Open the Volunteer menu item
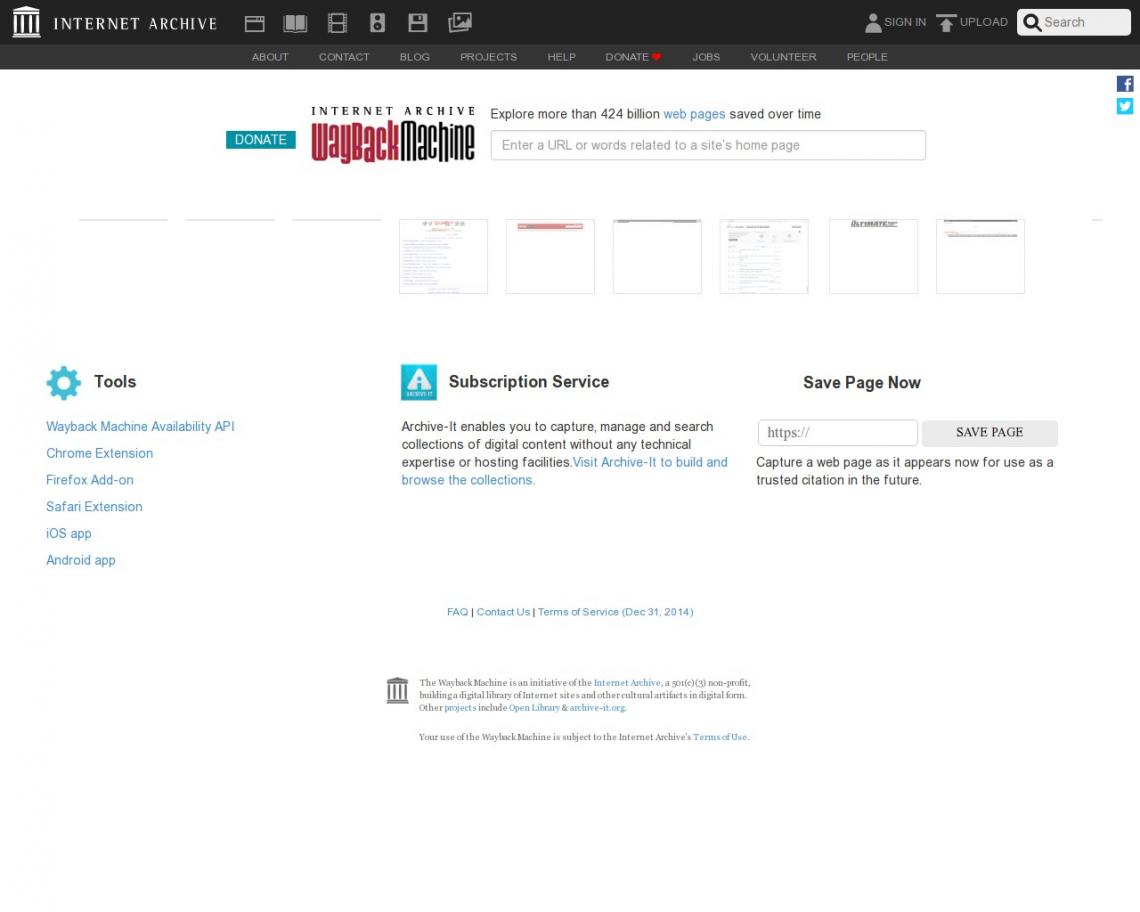The image size is (1140, 912). [783, 57]
